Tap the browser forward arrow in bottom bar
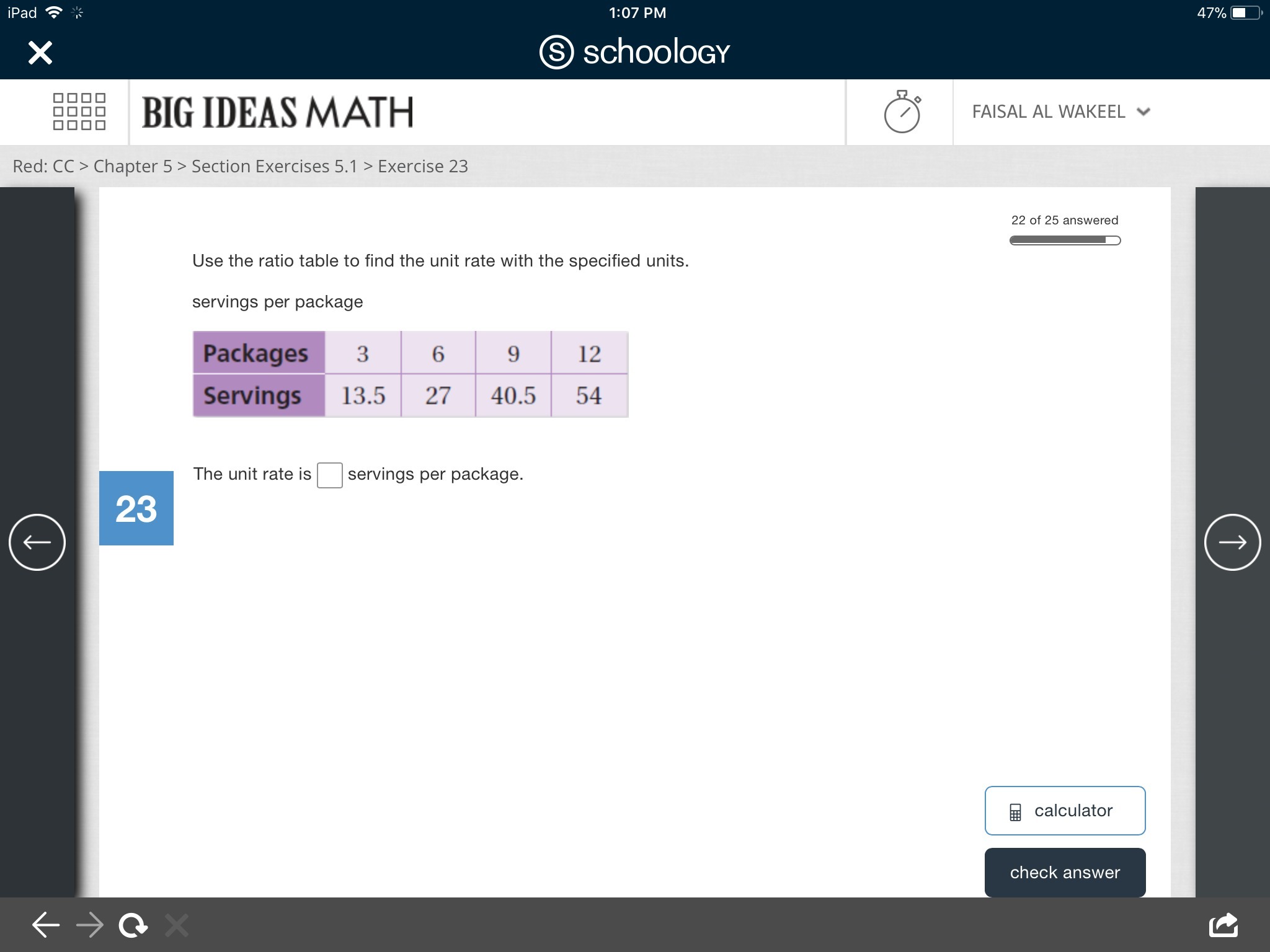1270x952 pixels. 90,925
